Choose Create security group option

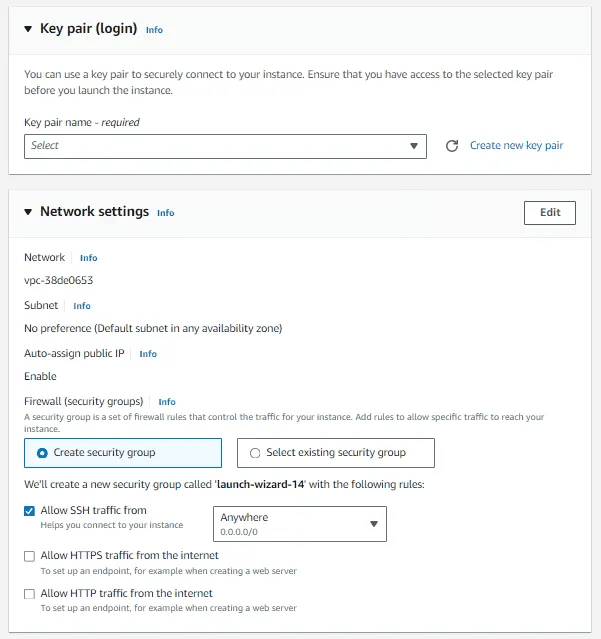(123, 453)
